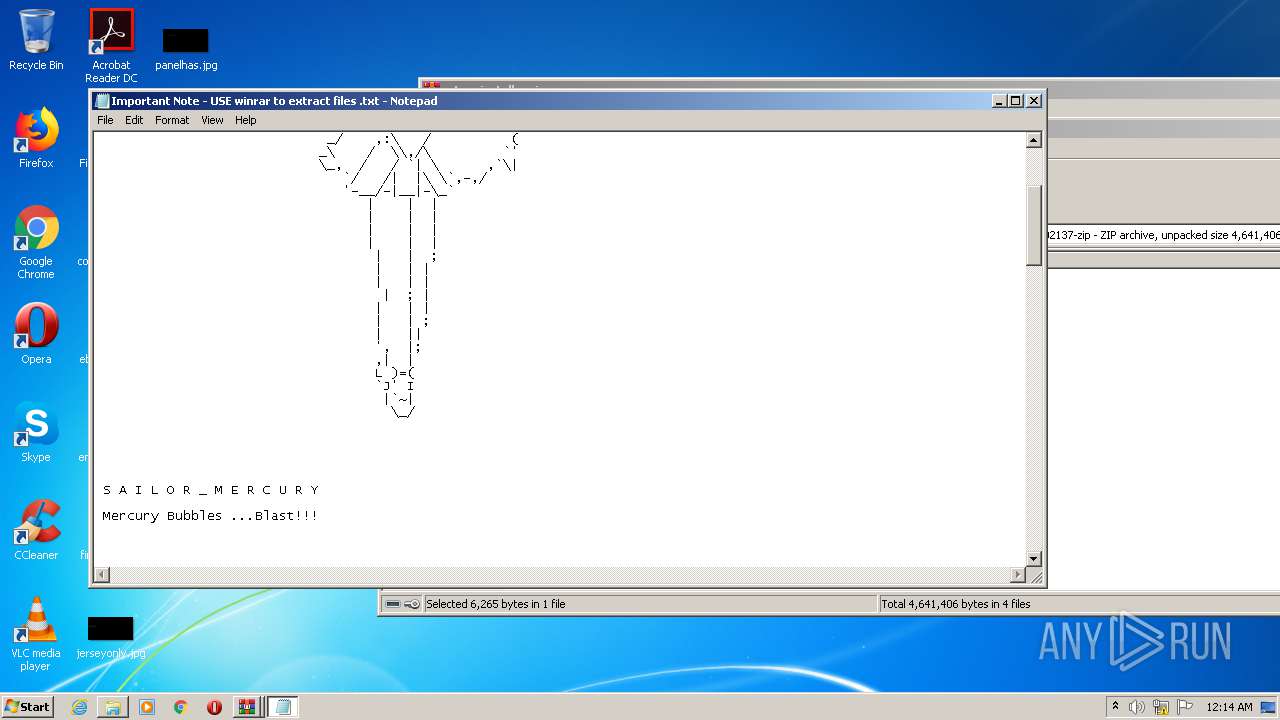
Task: Maximize the Notepad window
Action: [x=1016, y=101]
